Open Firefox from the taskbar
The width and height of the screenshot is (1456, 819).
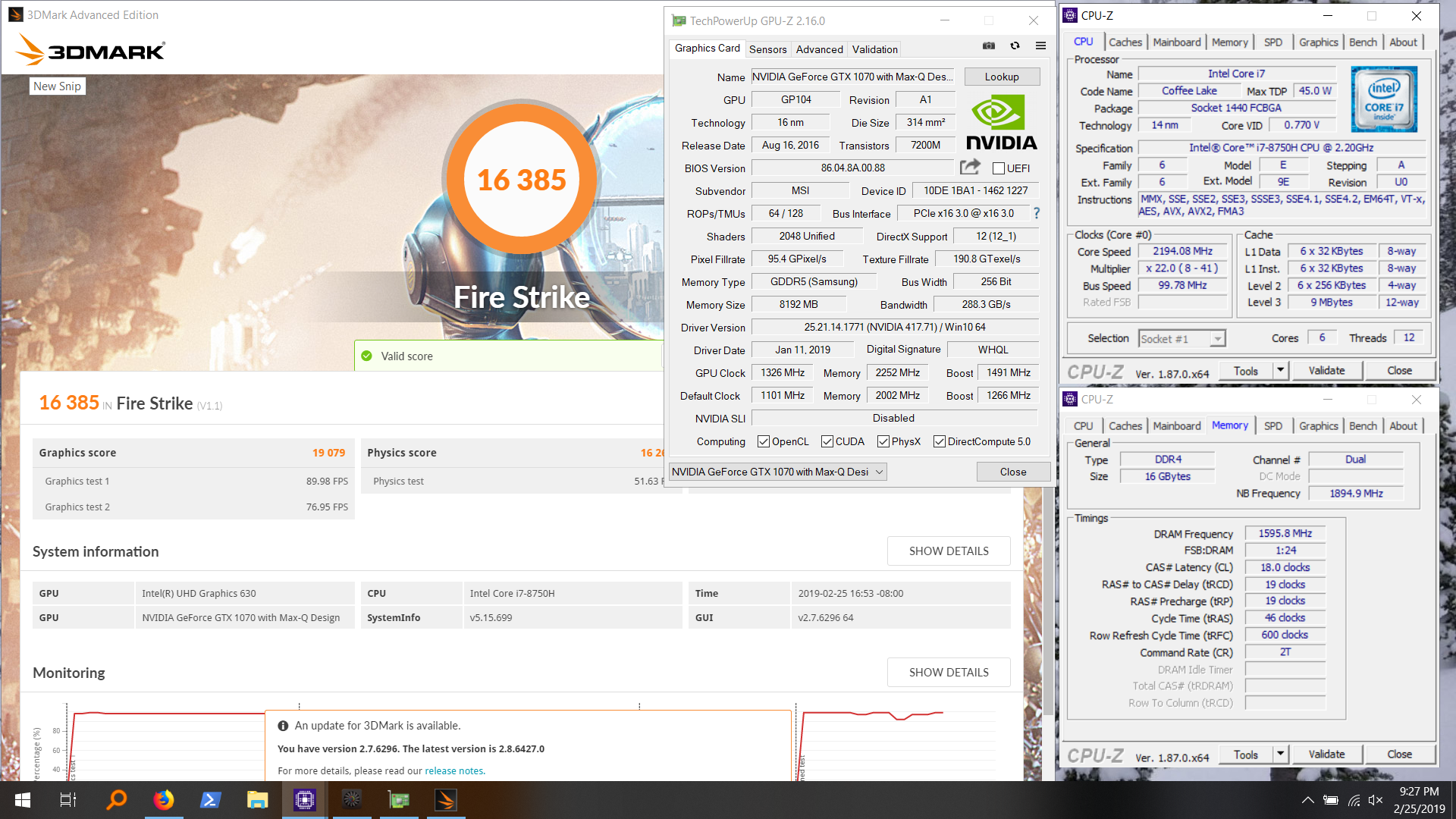(163, 800)
